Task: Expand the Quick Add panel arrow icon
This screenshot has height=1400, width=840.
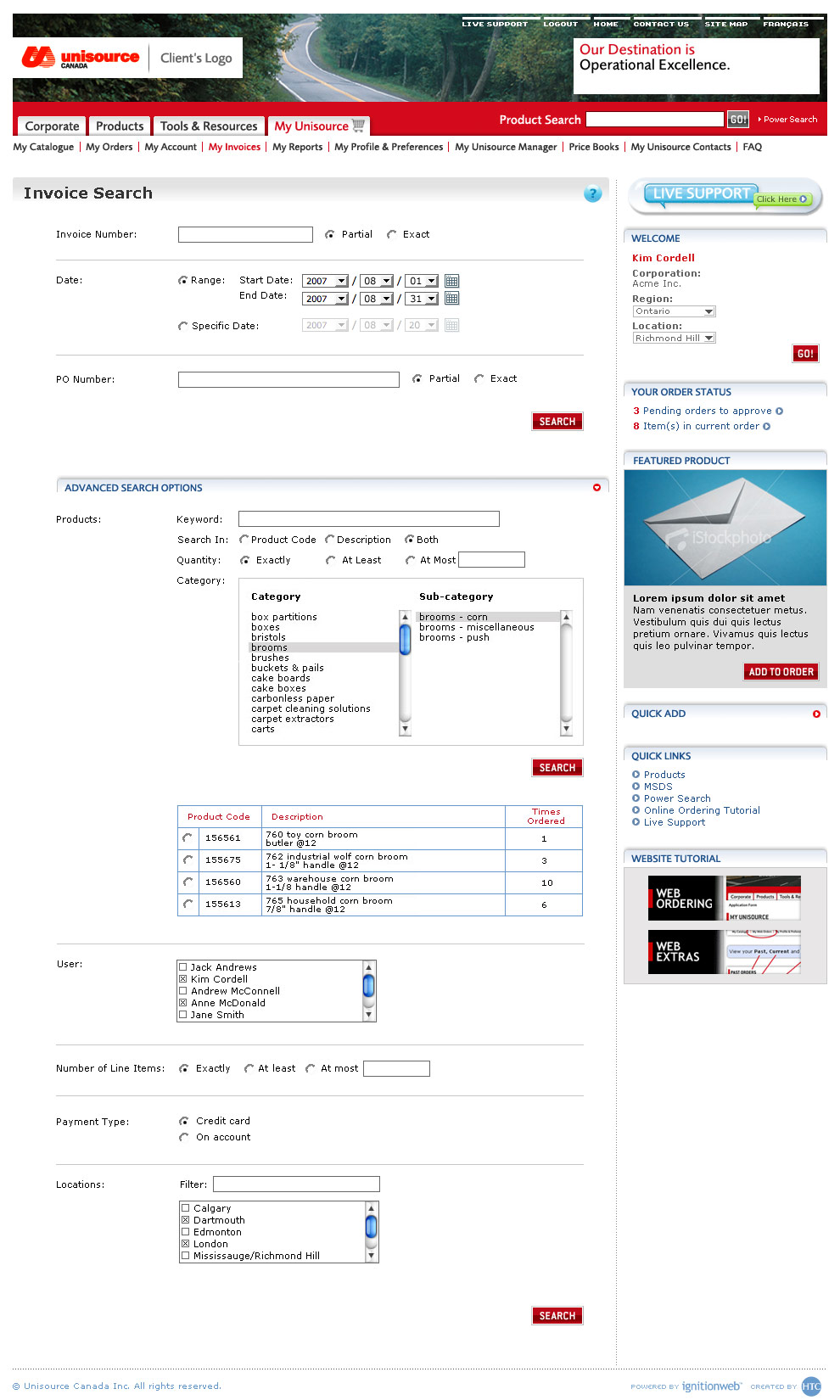Action: coord(816,714)
